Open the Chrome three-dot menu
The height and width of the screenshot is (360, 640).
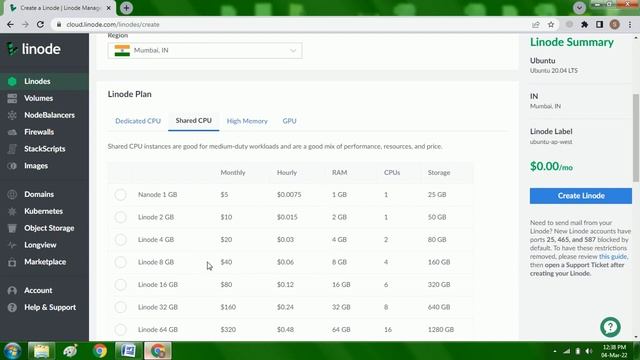[630, 24]
